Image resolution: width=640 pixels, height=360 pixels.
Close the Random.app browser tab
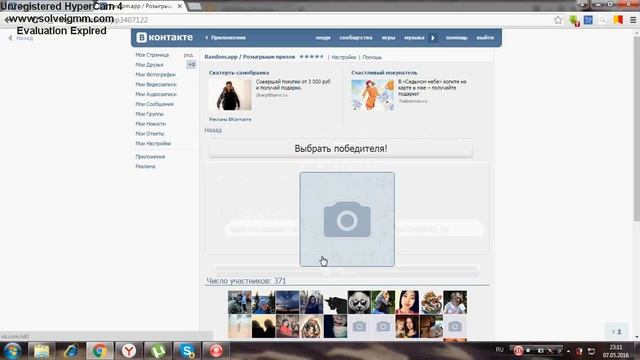click(x=180, y=6)
